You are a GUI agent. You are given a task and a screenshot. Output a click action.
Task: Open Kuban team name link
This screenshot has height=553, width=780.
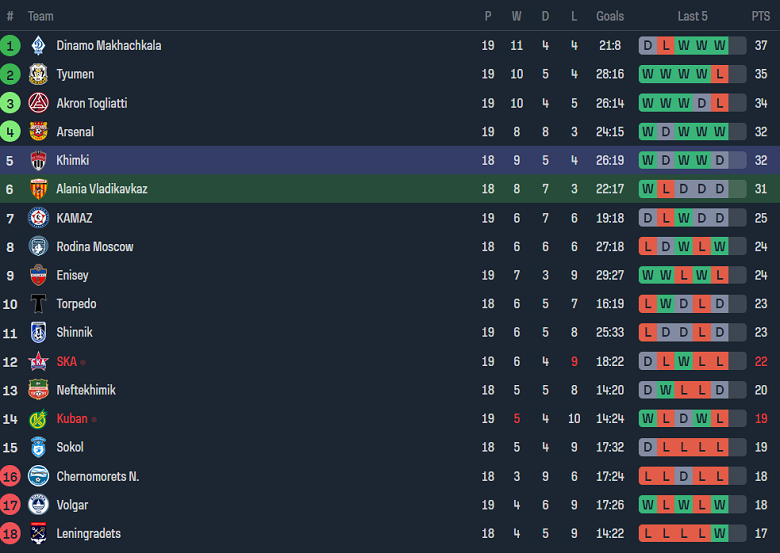72,419
